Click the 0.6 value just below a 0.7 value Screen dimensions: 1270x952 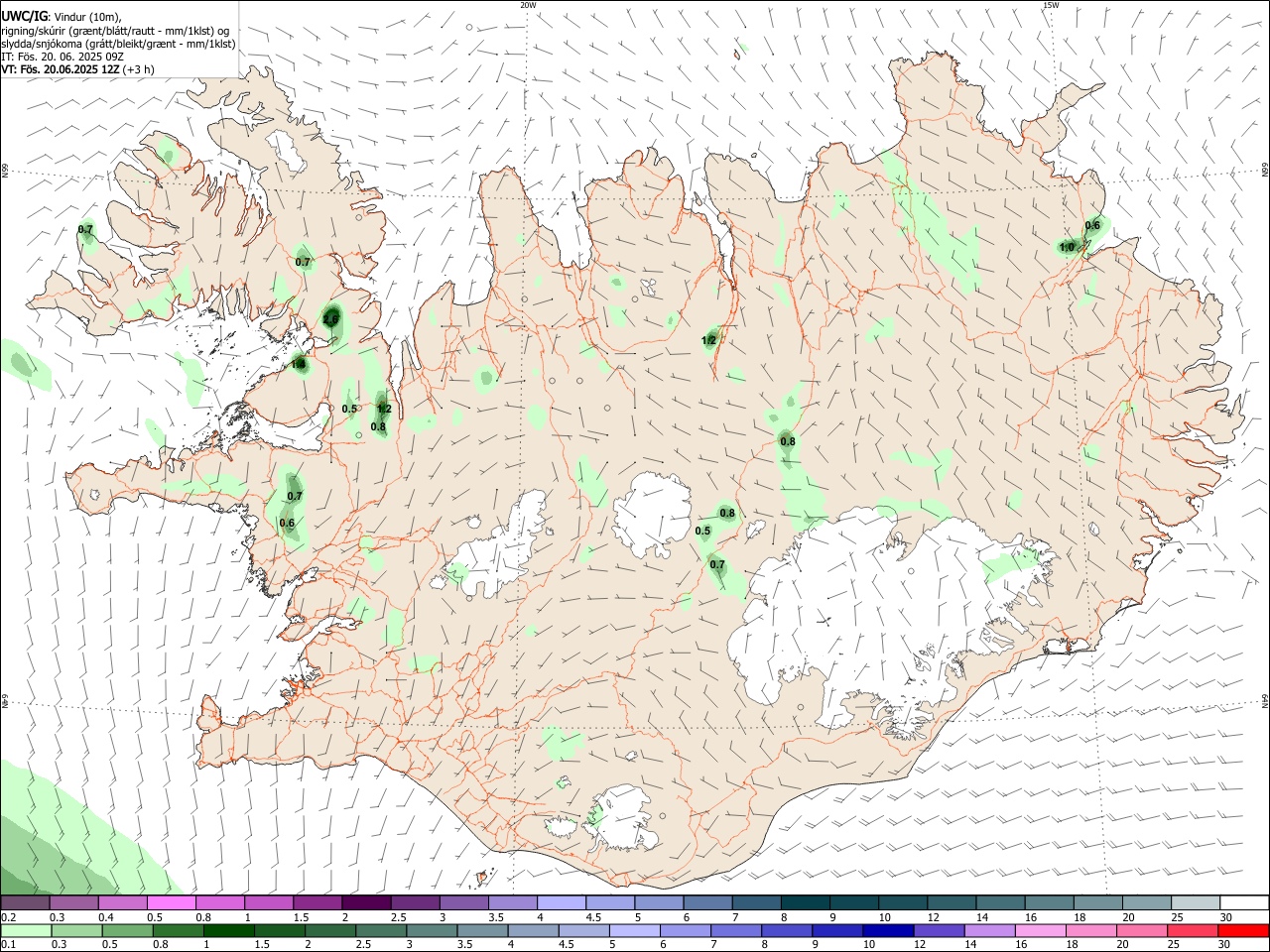point(287,523)
